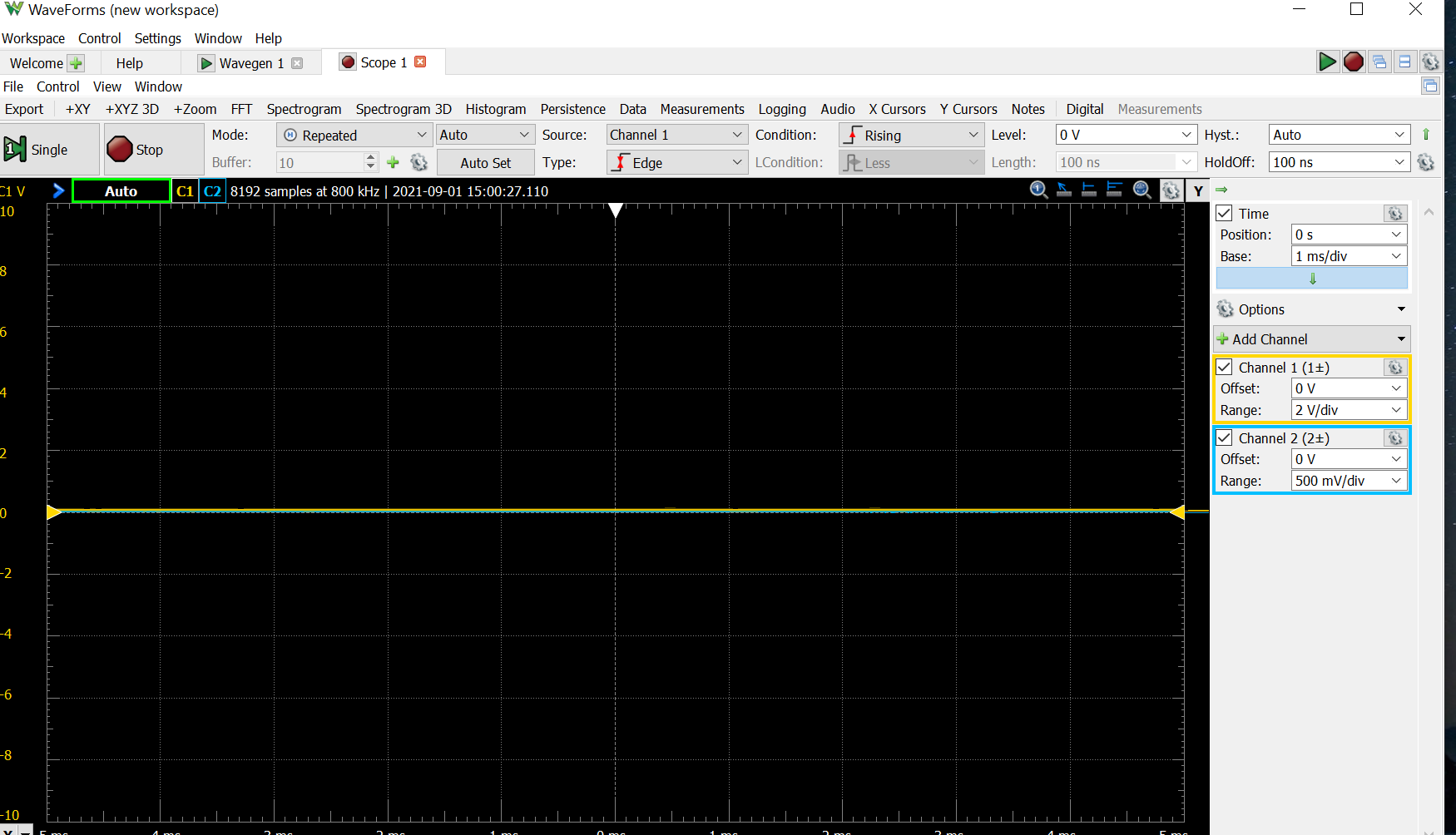Open Channel 2 settings gear icon

click(x=1395, y=438)
